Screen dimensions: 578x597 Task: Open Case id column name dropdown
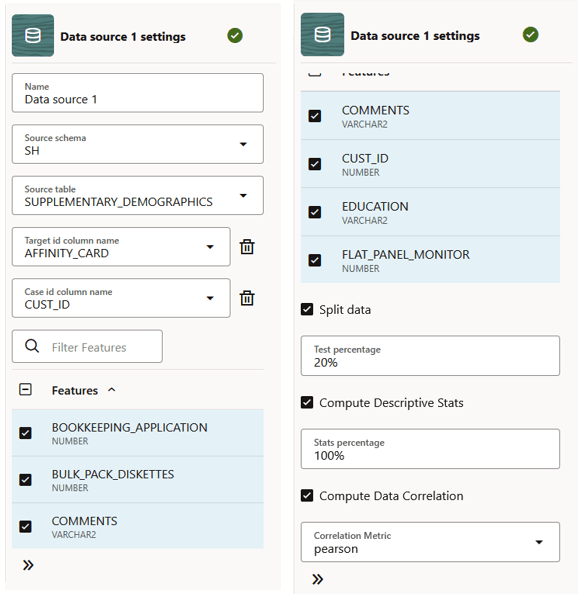click(210, 298)
